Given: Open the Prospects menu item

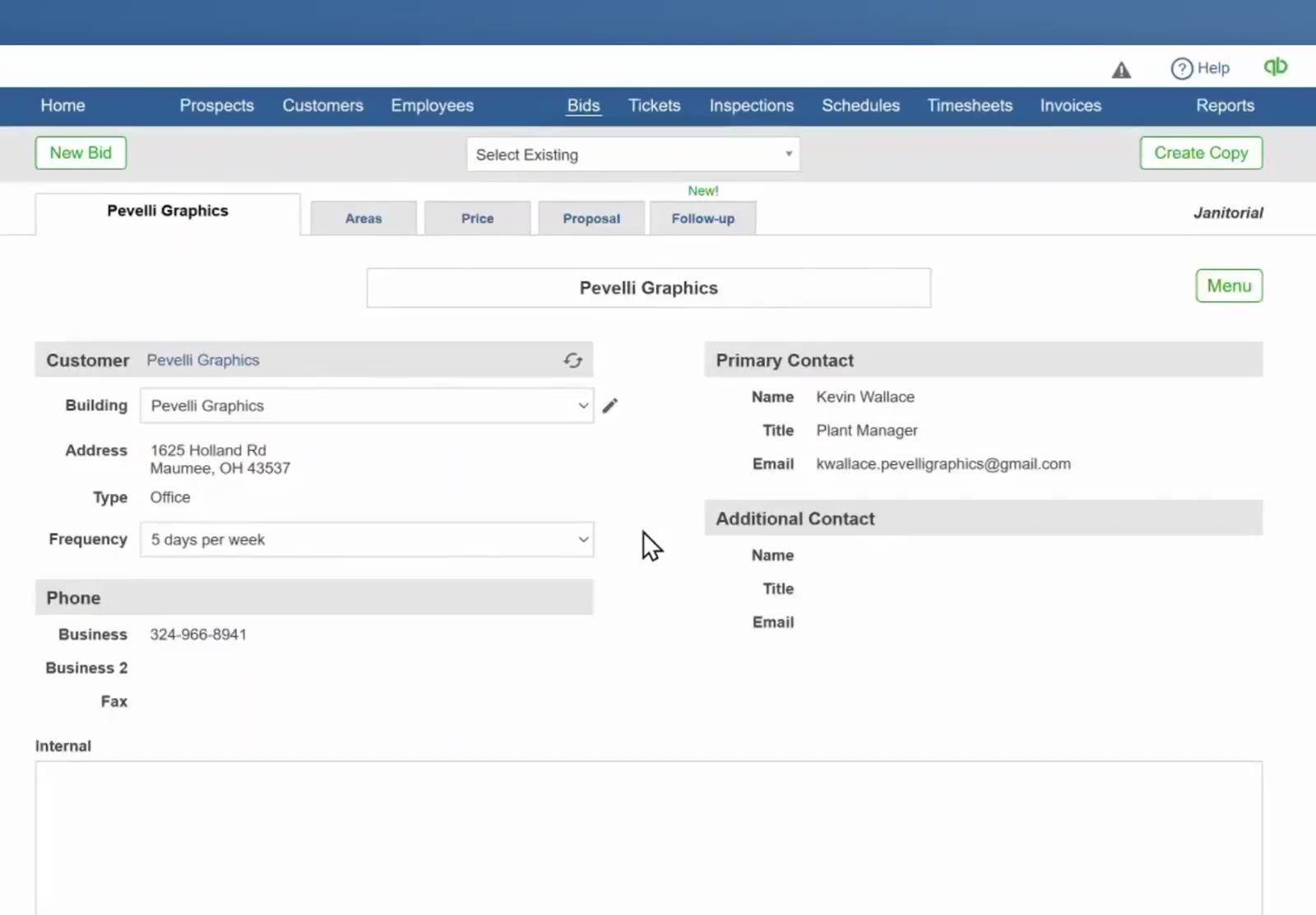Looking at the screenshot, I should point(217,105).
